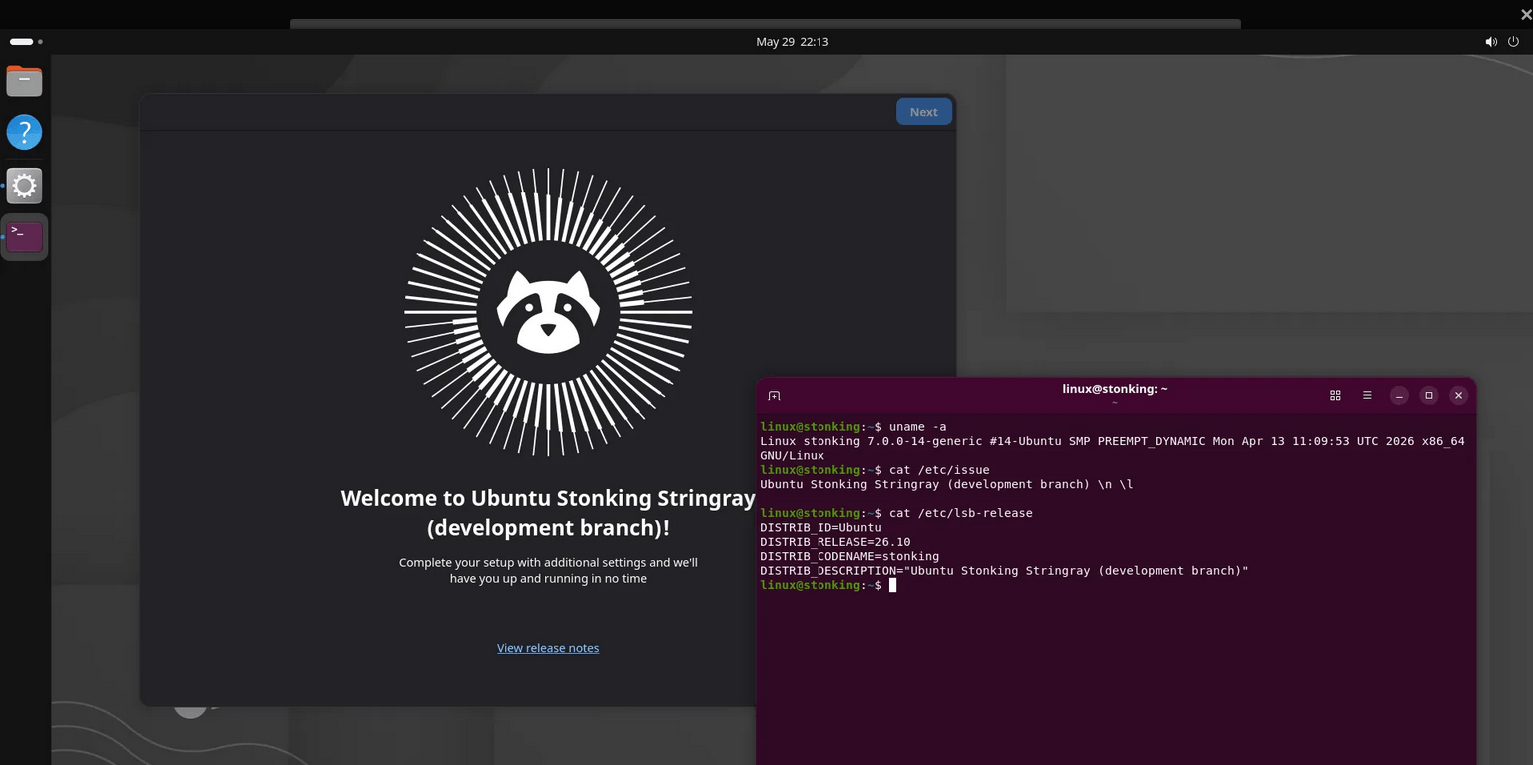Screen dimensions: 1533x765
Task: Click the raccoon mascot logo
Action: click(548, 312)
